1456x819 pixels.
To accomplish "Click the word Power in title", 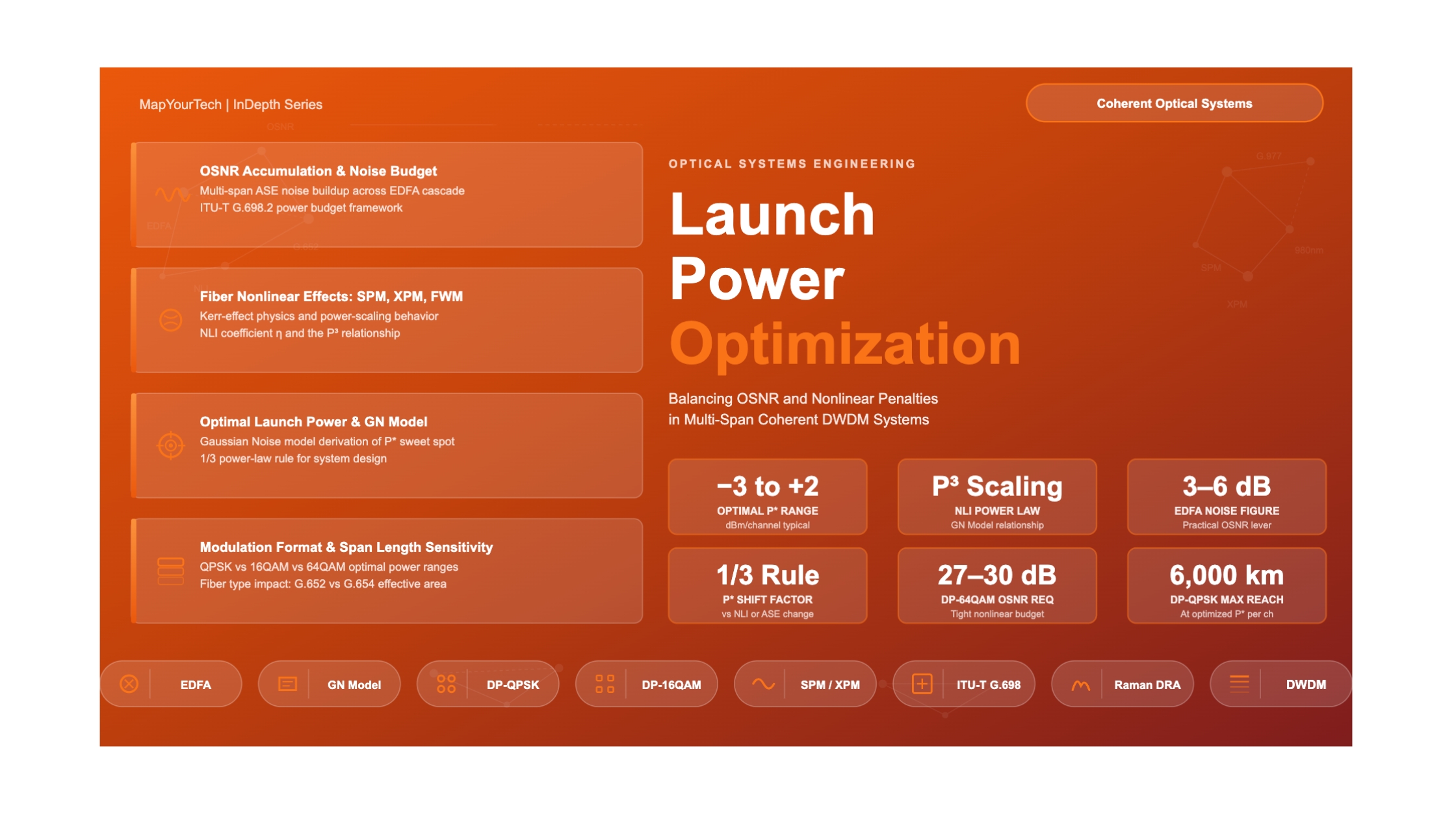I will tap(757, 279).
